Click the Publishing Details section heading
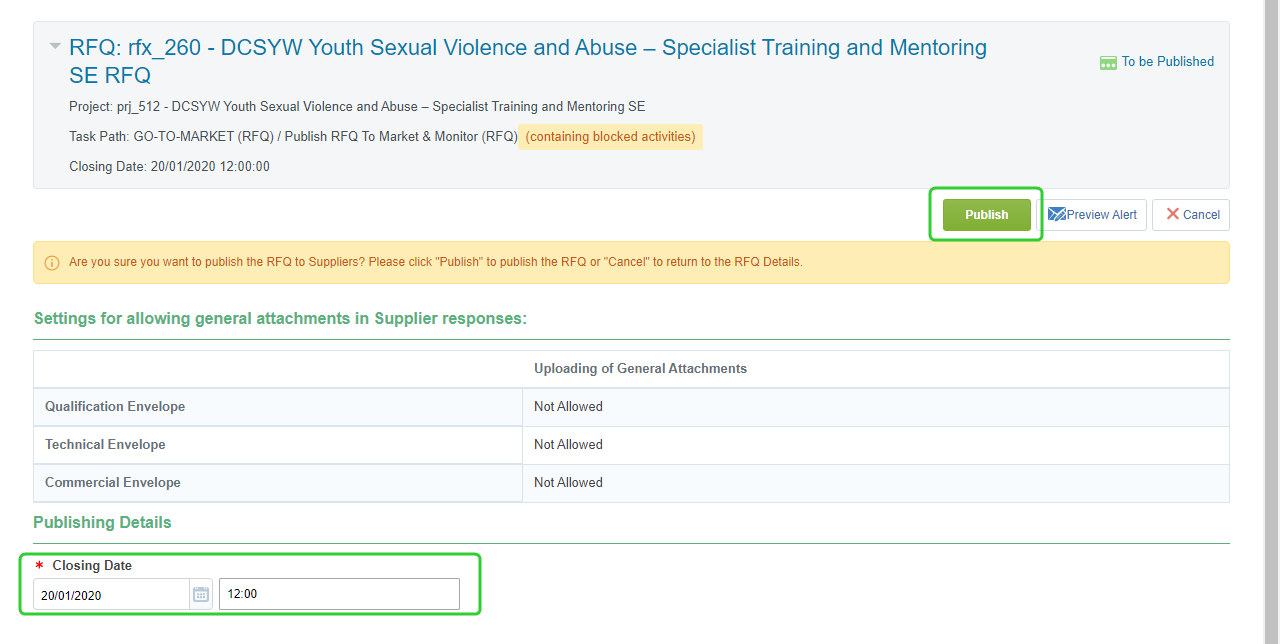Screen dimensions: 1280x644 click(x=102, y=523)
